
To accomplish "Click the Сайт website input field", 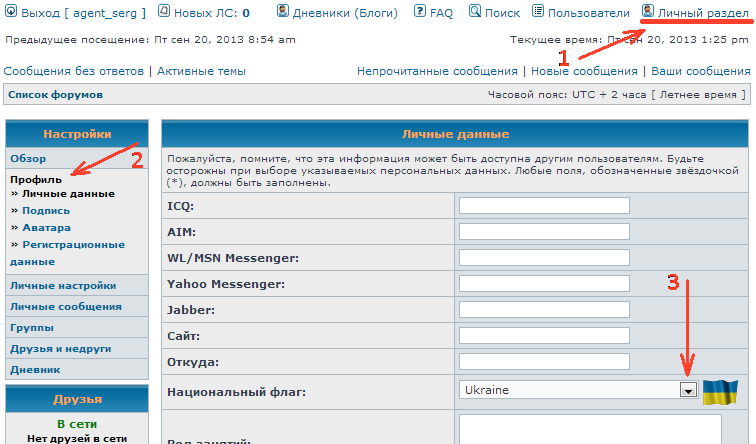I will (x=543, y=336).
